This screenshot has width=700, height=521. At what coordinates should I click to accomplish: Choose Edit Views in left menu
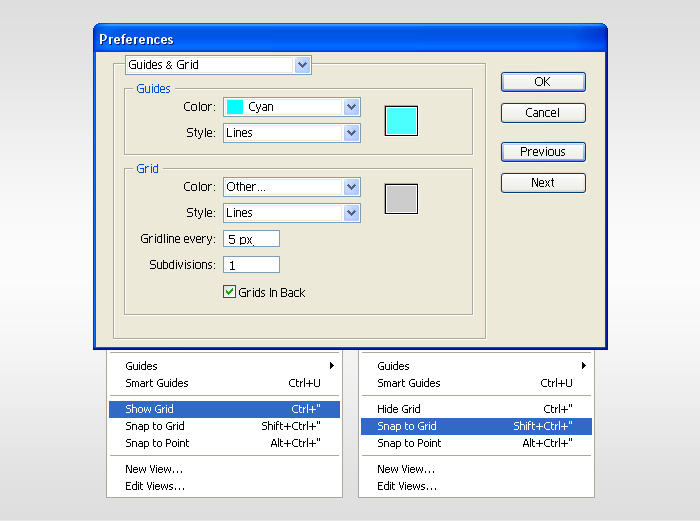point(225,486)
